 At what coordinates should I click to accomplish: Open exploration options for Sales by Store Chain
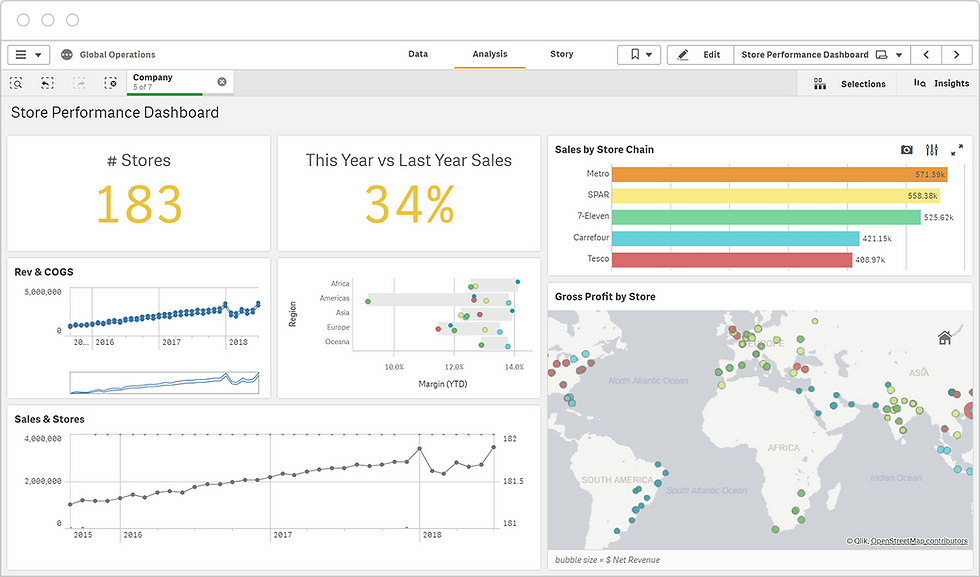931,150
